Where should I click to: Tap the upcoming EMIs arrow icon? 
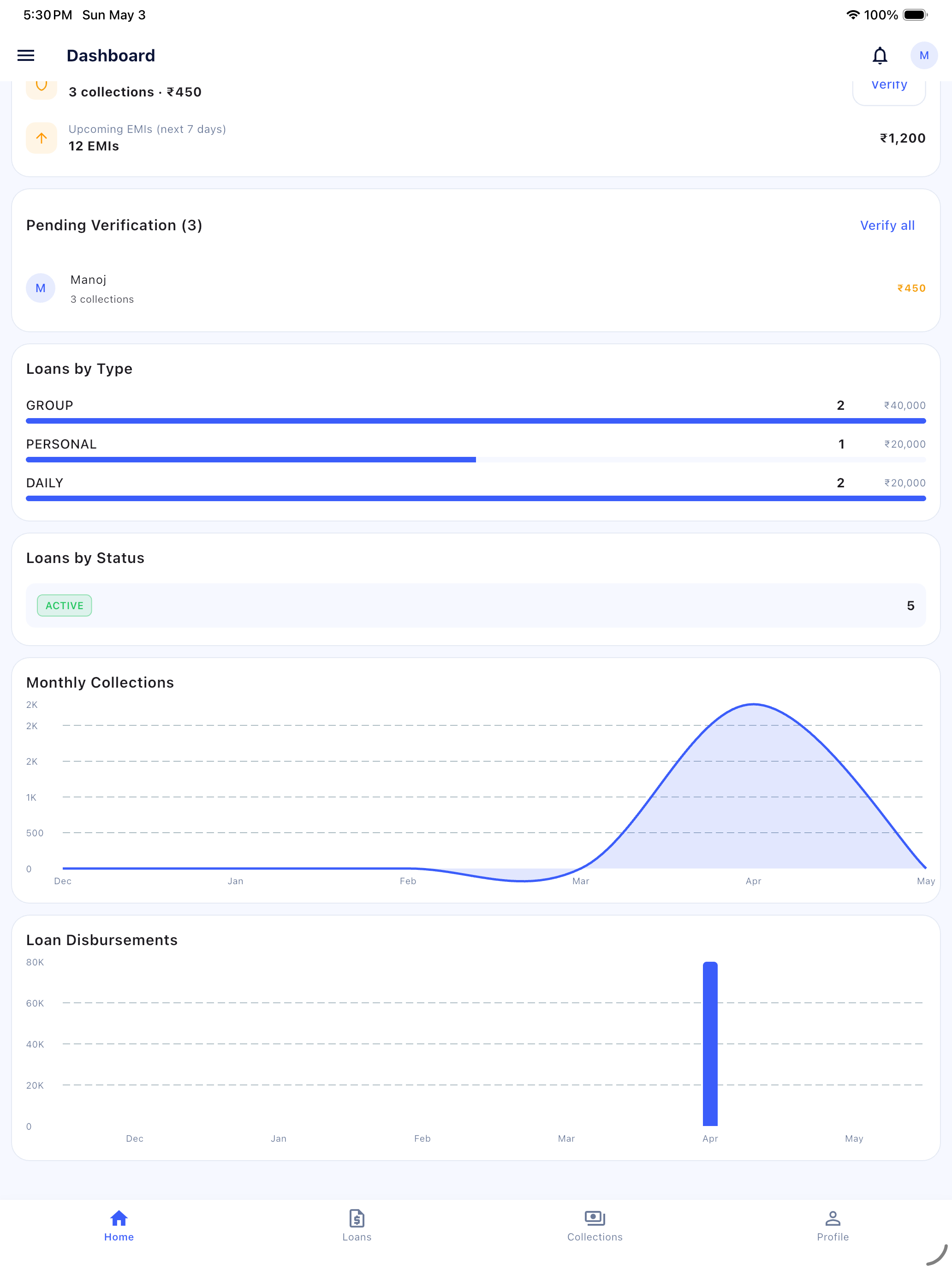(x=42, y=138)
